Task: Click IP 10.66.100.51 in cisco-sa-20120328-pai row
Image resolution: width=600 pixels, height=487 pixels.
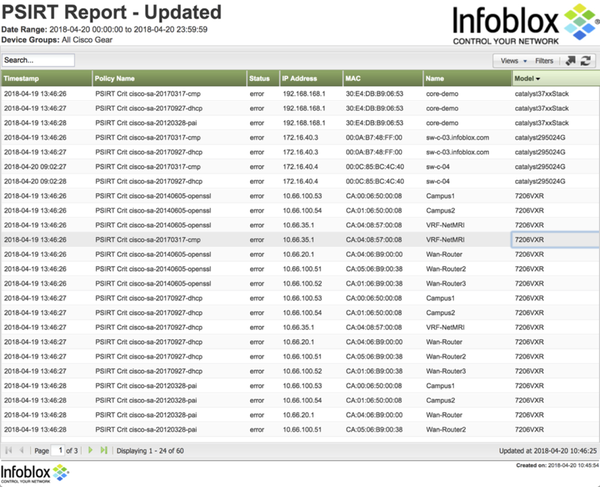Action: (x=302, y=430)
